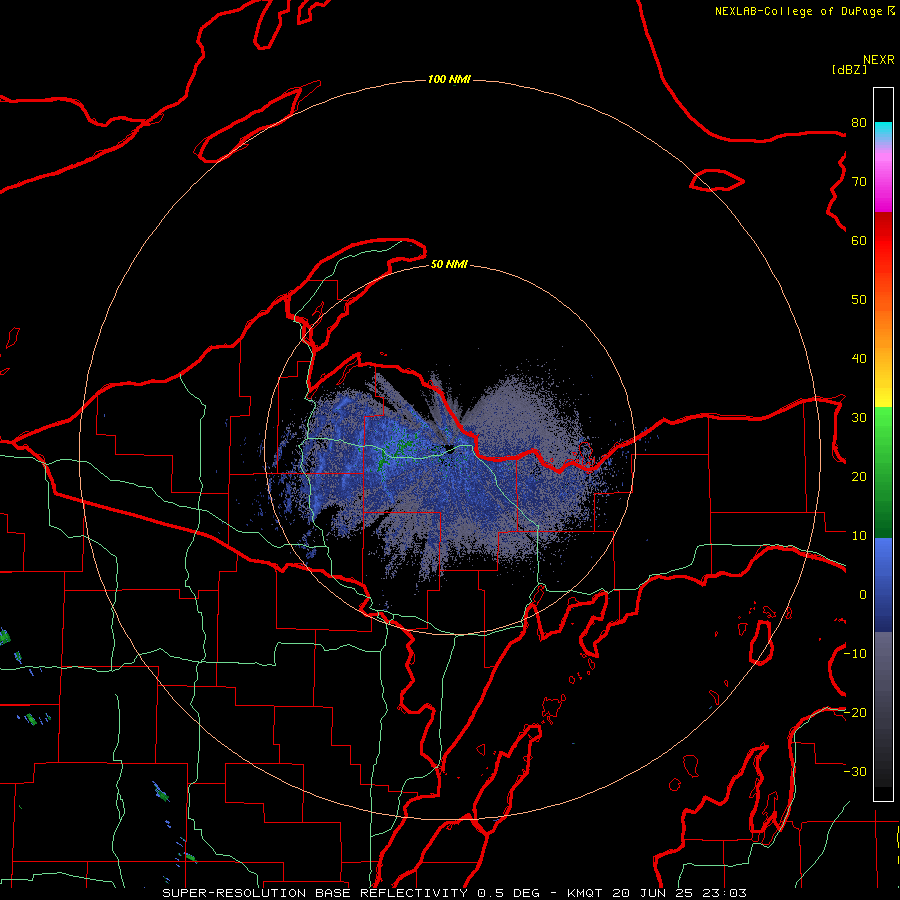
Task: Click the magenta segment of the dBZ color bar
Action: point(883,184)
